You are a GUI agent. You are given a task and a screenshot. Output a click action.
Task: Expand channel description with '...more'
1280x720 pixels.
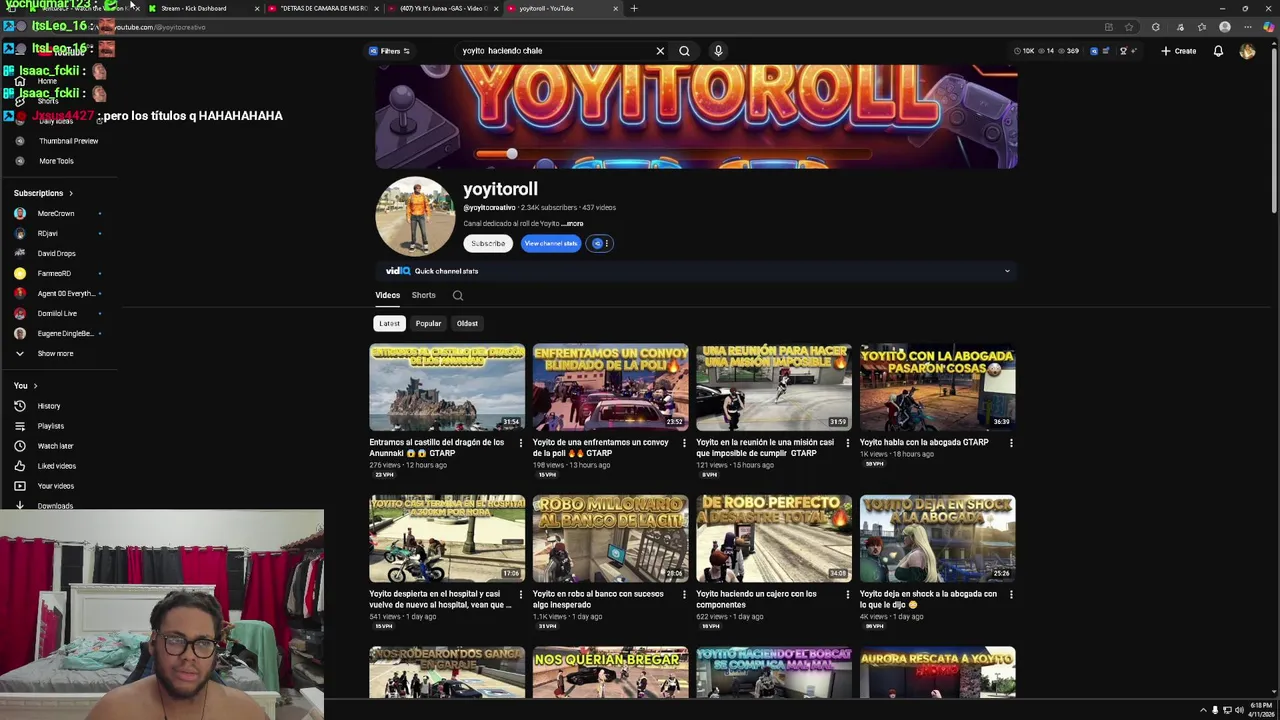click(573, 224)
